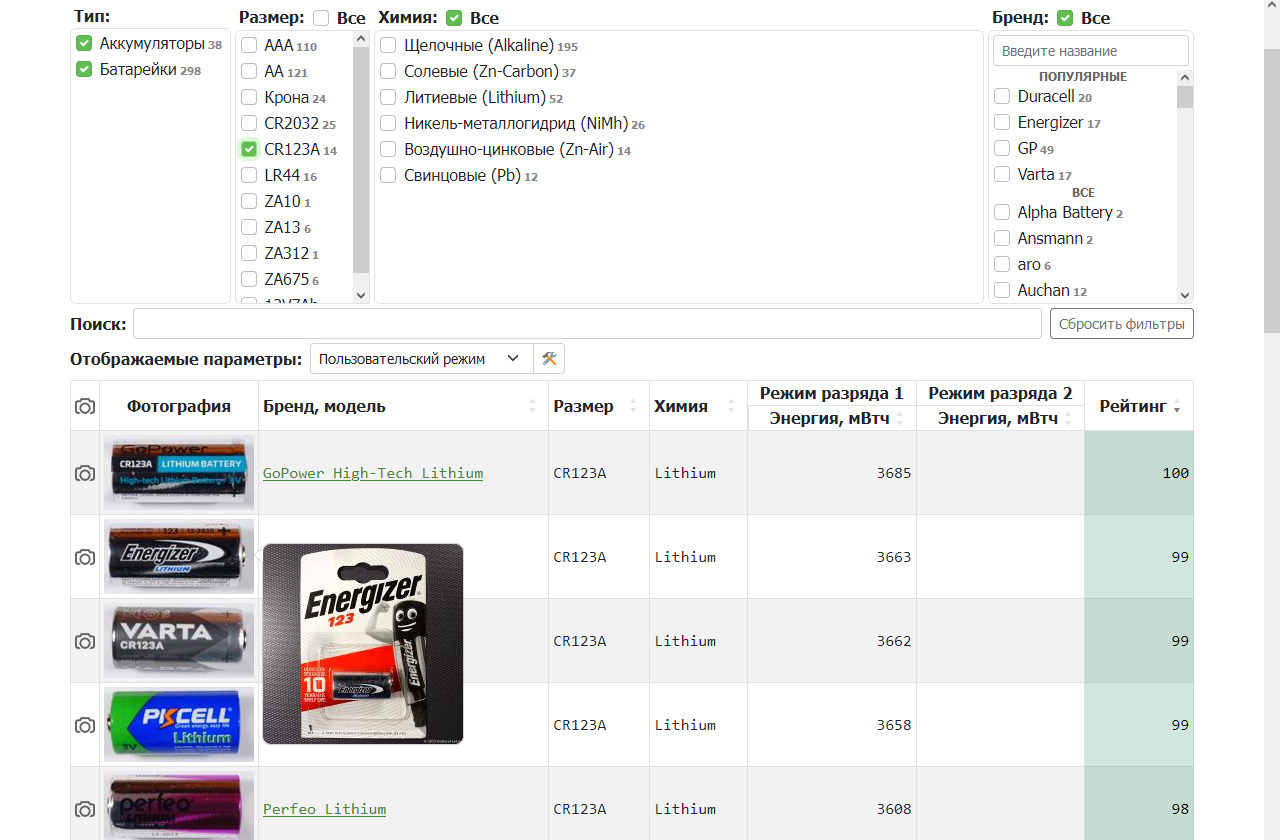Enable the Auchan brand filter
This screenshot has height=840, width=1280.
click(1002, 291)
